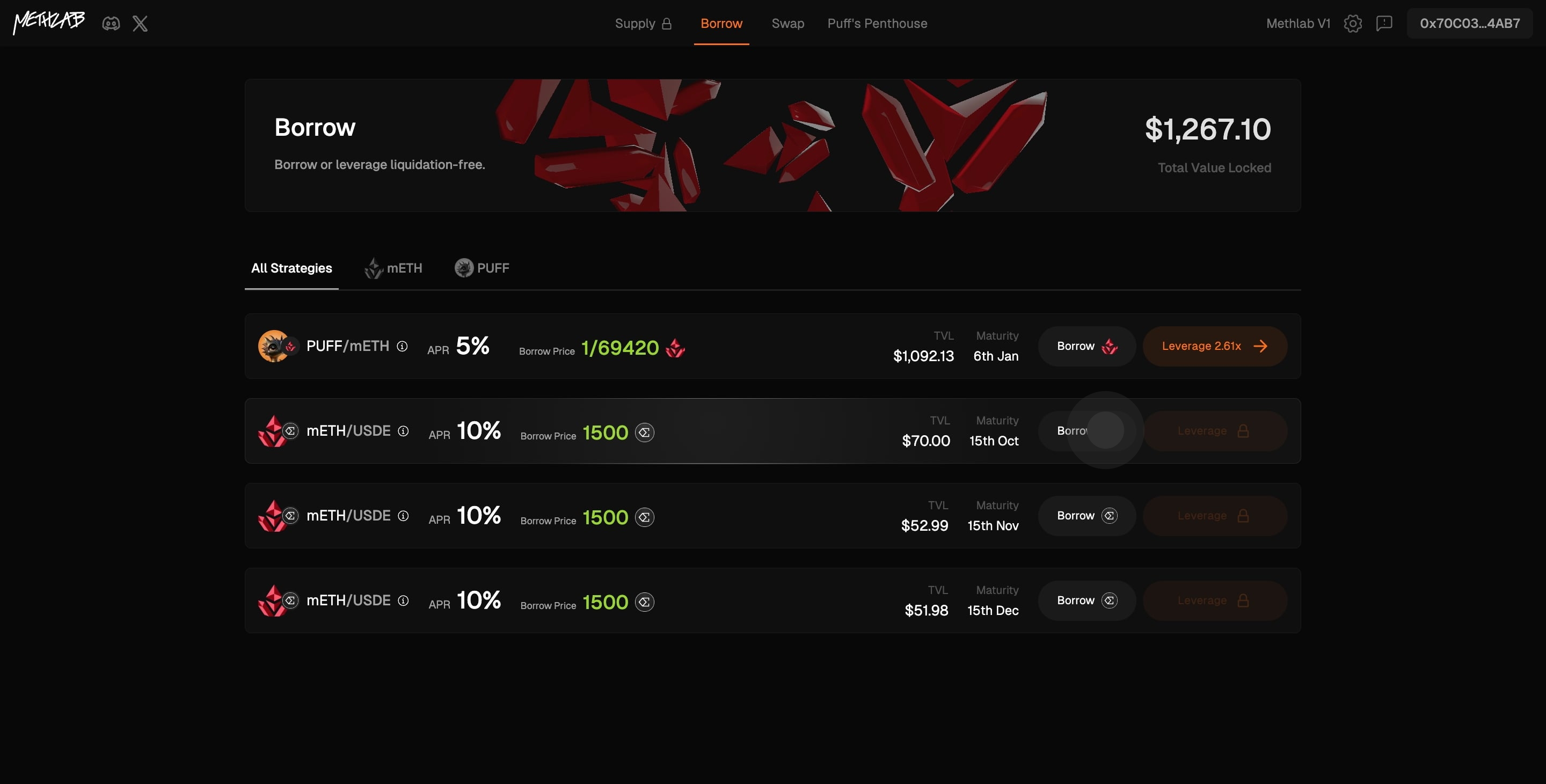Click Borrow button on PUFF/mETH row
The width and height of the screenshot is (1546, 784).
click(x=1086, y=346)
